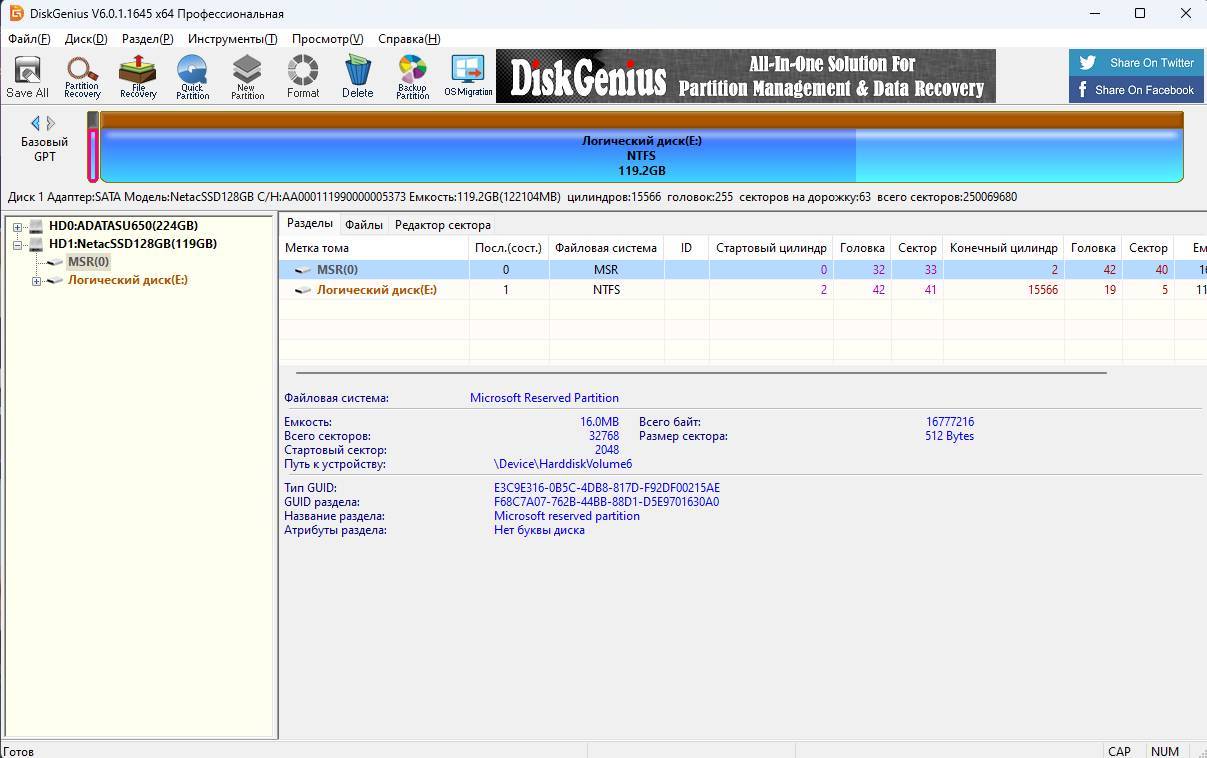Expand HD0:ADATASU650 disk node

pyautogui.click(x=17, y=226)
